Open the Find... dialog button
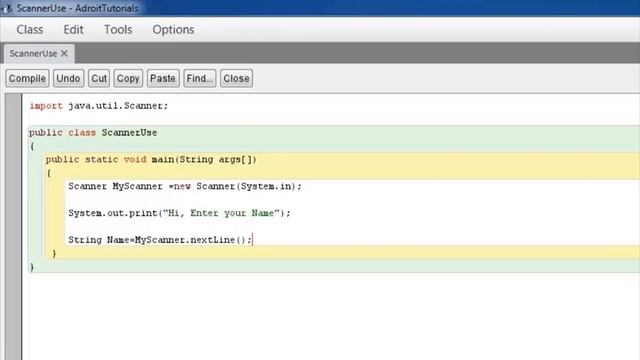The width and height of the screenshot is (640, 360). pos(200,78)
